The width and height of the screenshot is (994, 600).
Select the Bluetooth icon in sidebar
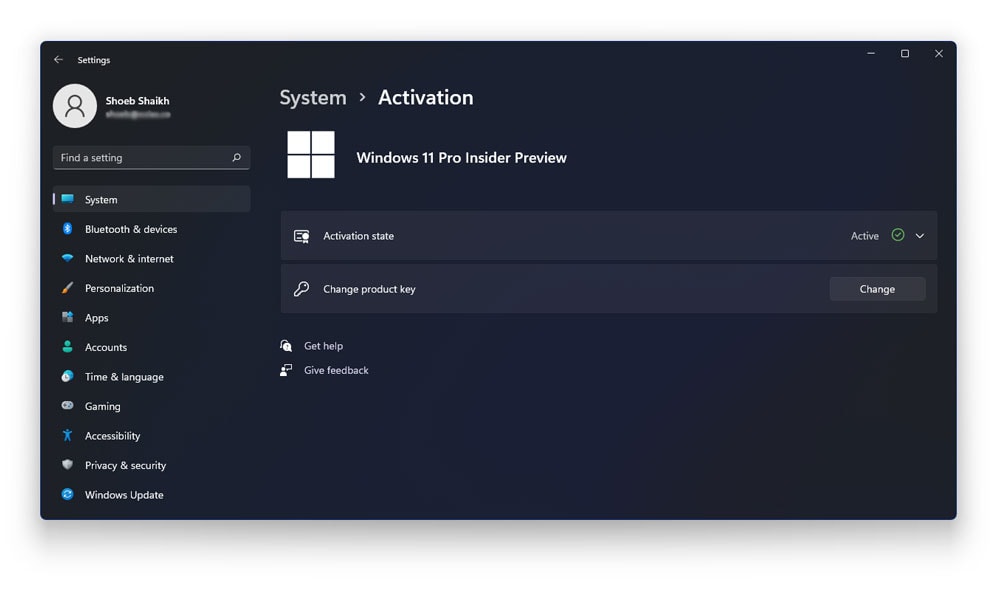pos(67,229)
